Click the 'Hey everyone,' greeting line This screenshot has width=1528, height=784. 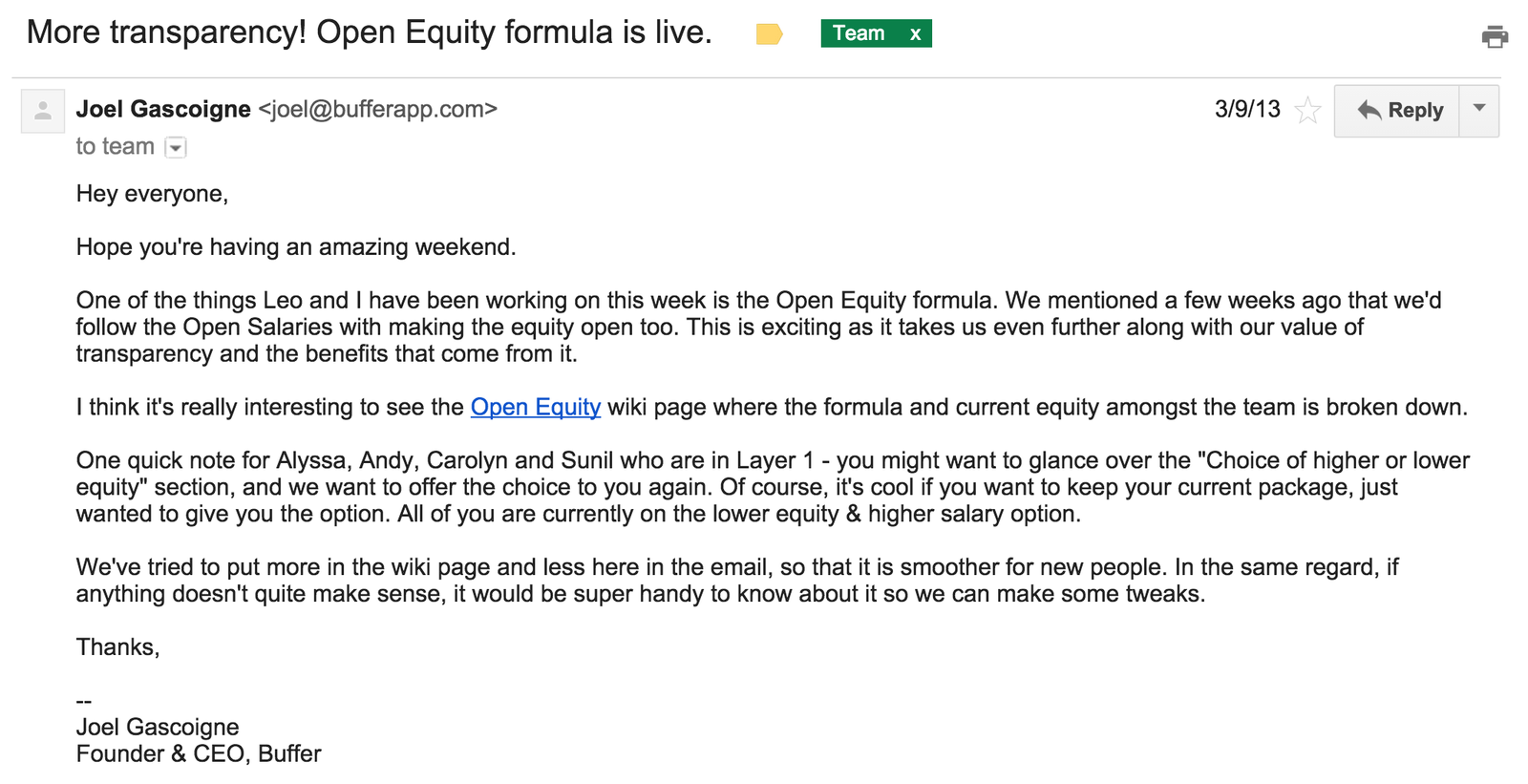[x=152, y=194]
